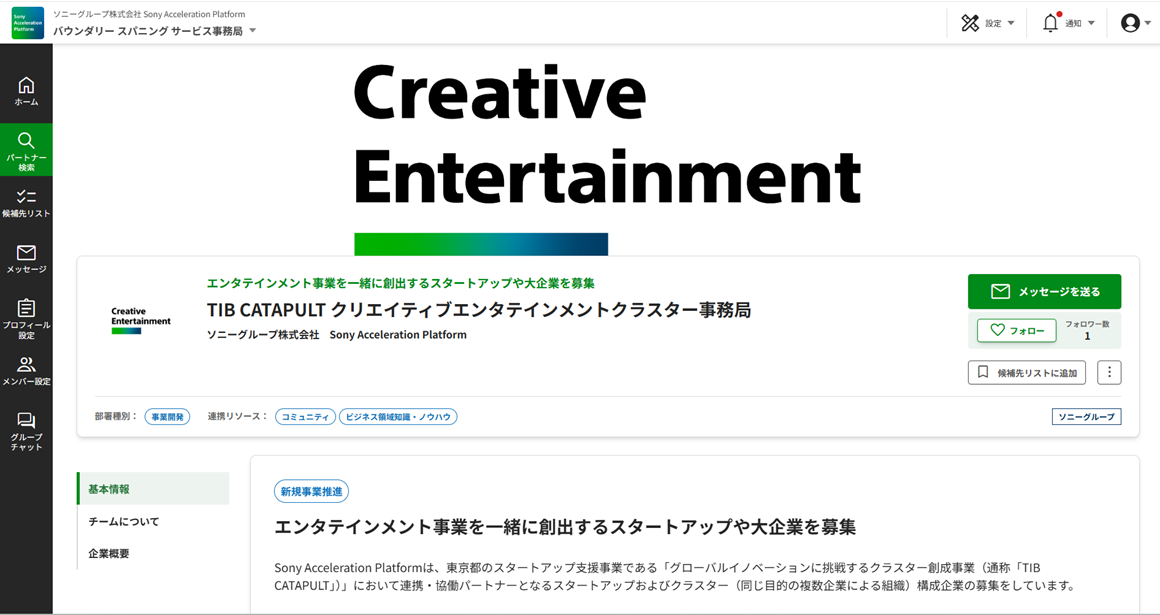
Task: Expand the 通知 notifications dropdown
Action: coord(1068,23)
